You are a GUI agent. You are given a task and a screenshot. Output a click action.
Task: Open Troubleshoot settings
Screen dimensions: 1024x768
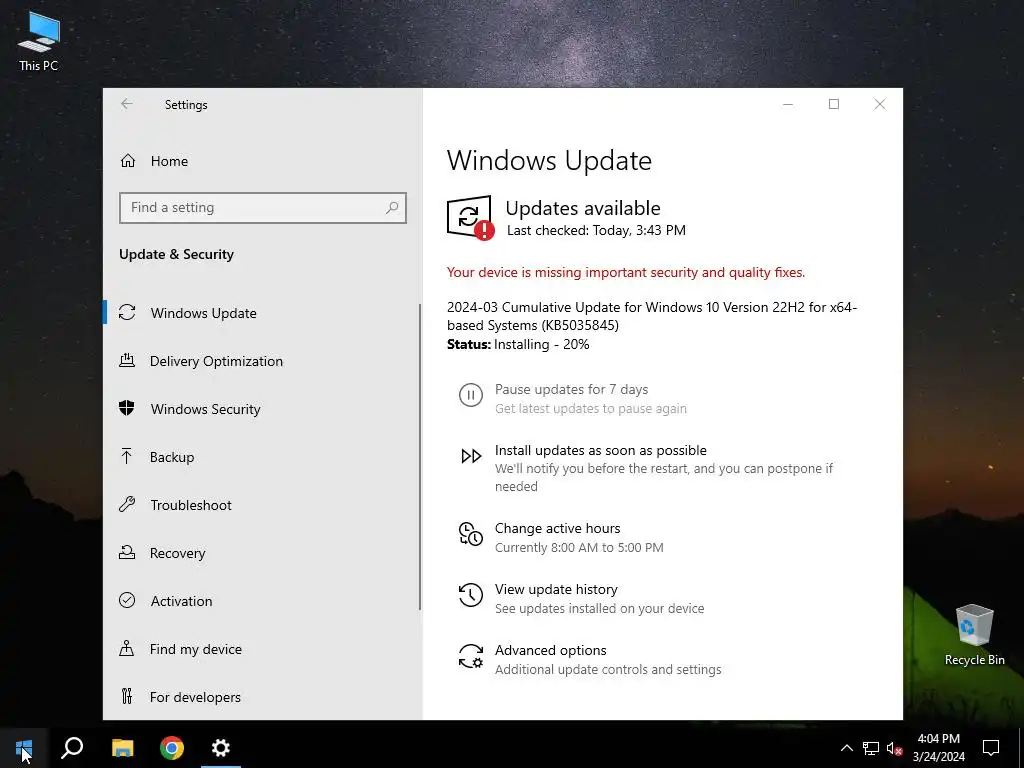coord(261,505)
